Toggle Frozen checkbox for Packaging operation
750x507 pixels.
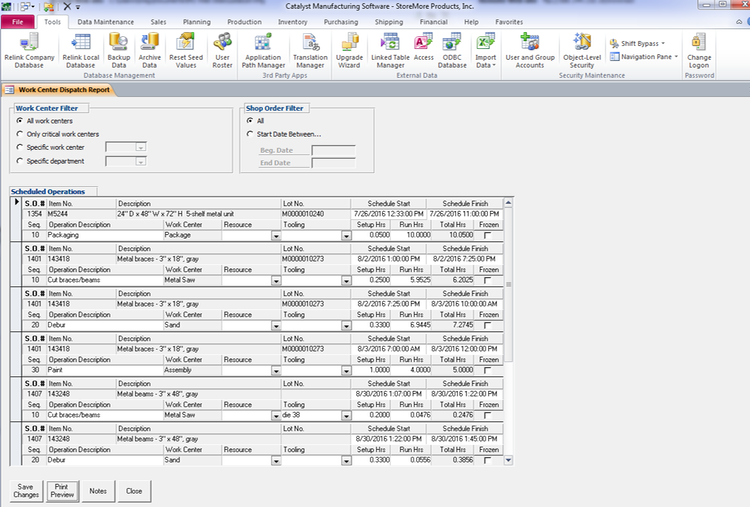pyautogui.click(x=487, y=235)
